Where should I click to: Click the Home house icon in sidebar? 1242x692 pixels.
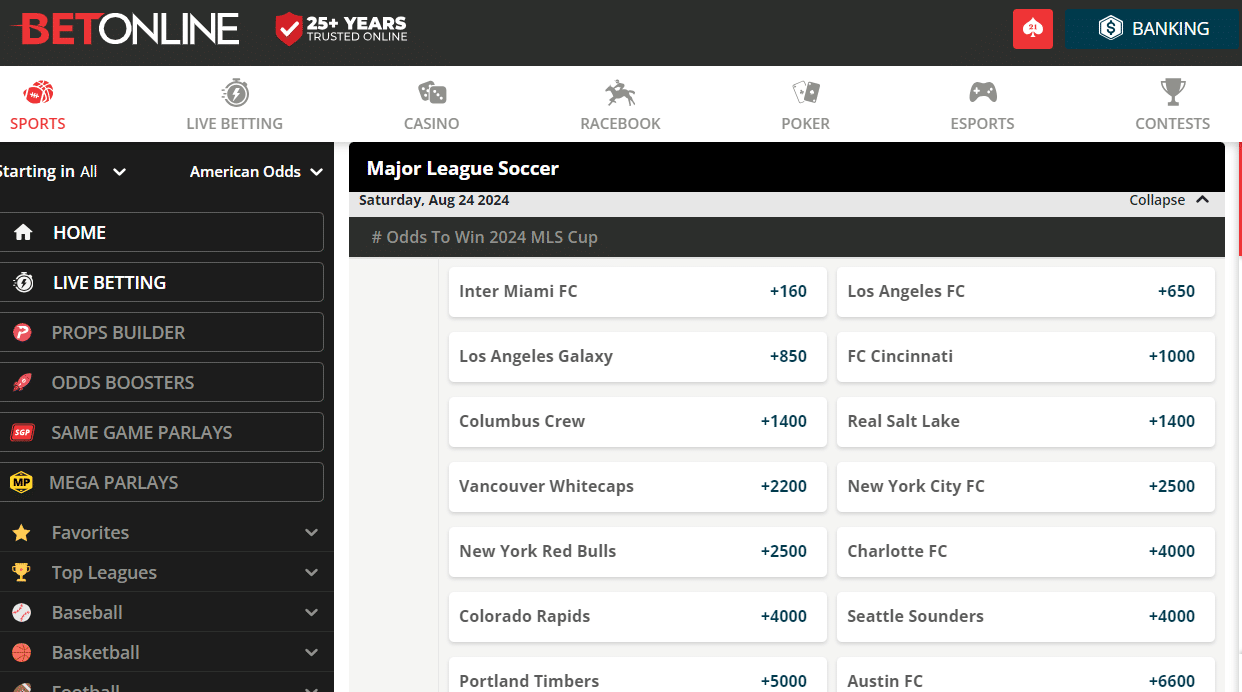pyautogui.click(x=23, y=232)
